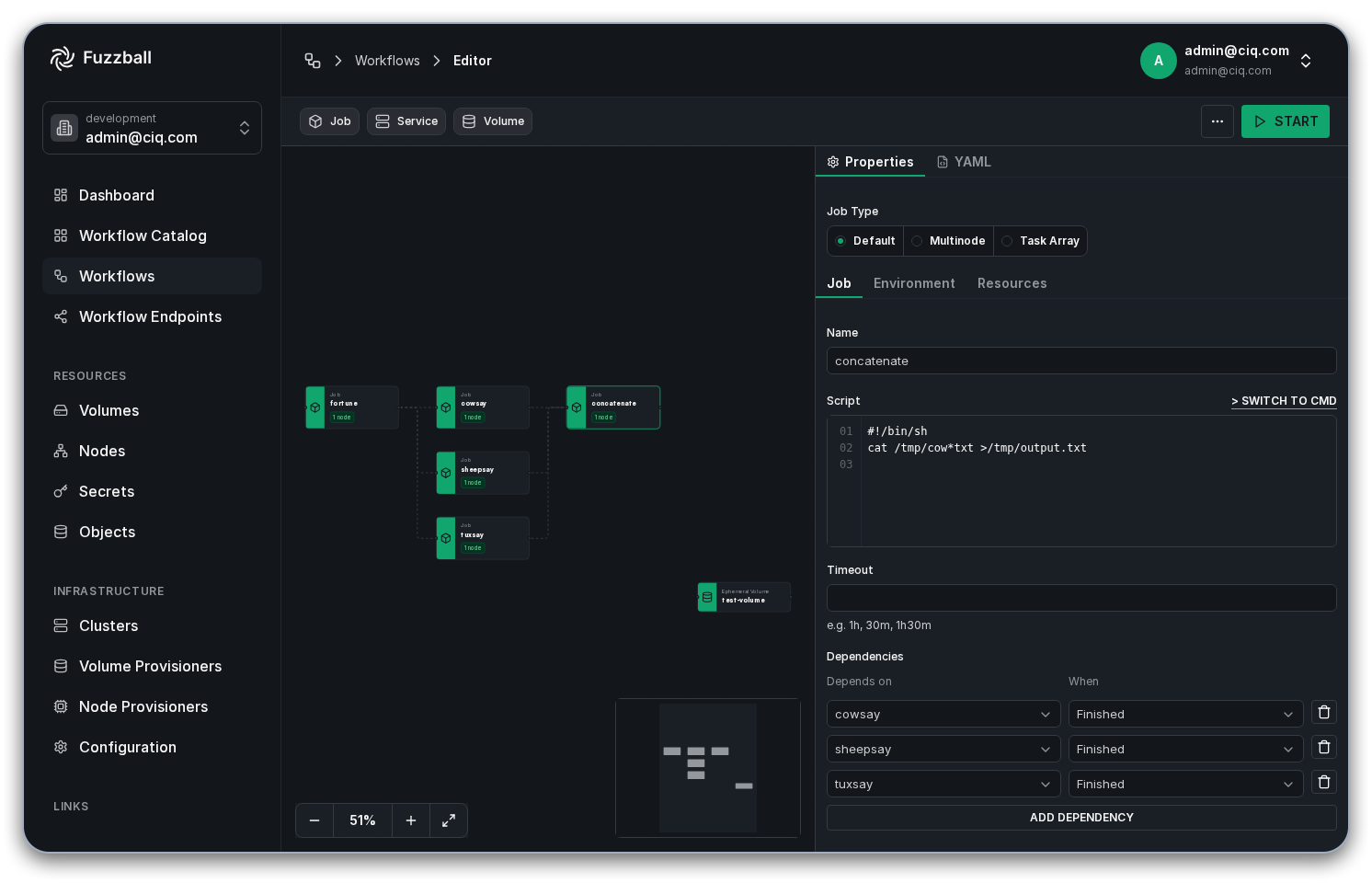Select the concatenate job node
The height and width of the screenshot is (883, 1372).
613,407
